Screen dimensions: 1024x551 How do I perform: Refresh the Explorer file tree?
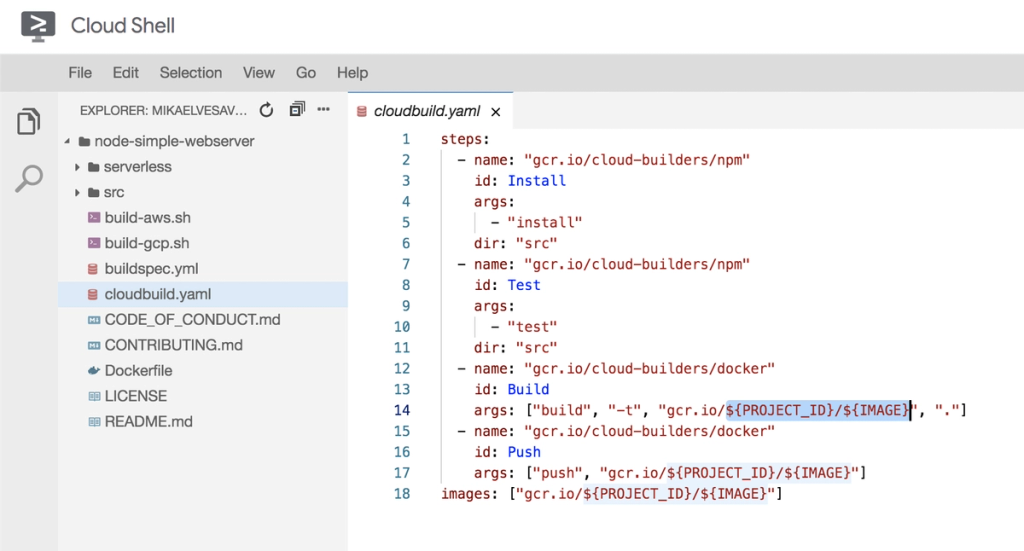pos(266,110)
